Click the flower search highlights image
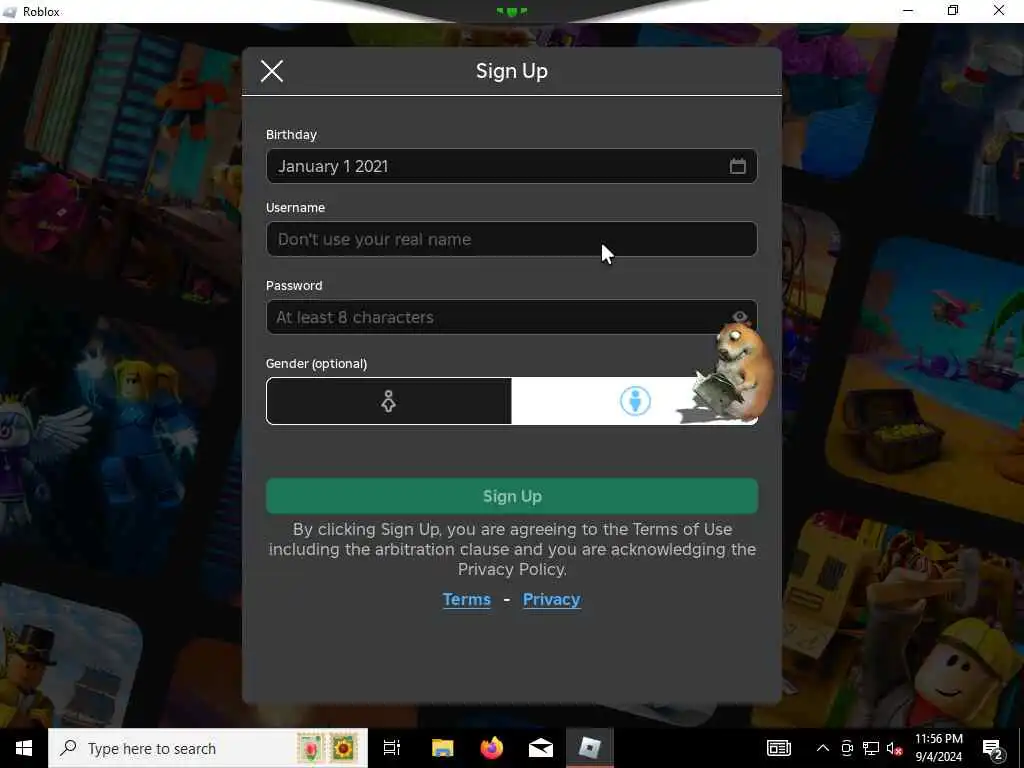This screenshot has width=1024, height=768. pyautogui.click(x=327, y=748)
